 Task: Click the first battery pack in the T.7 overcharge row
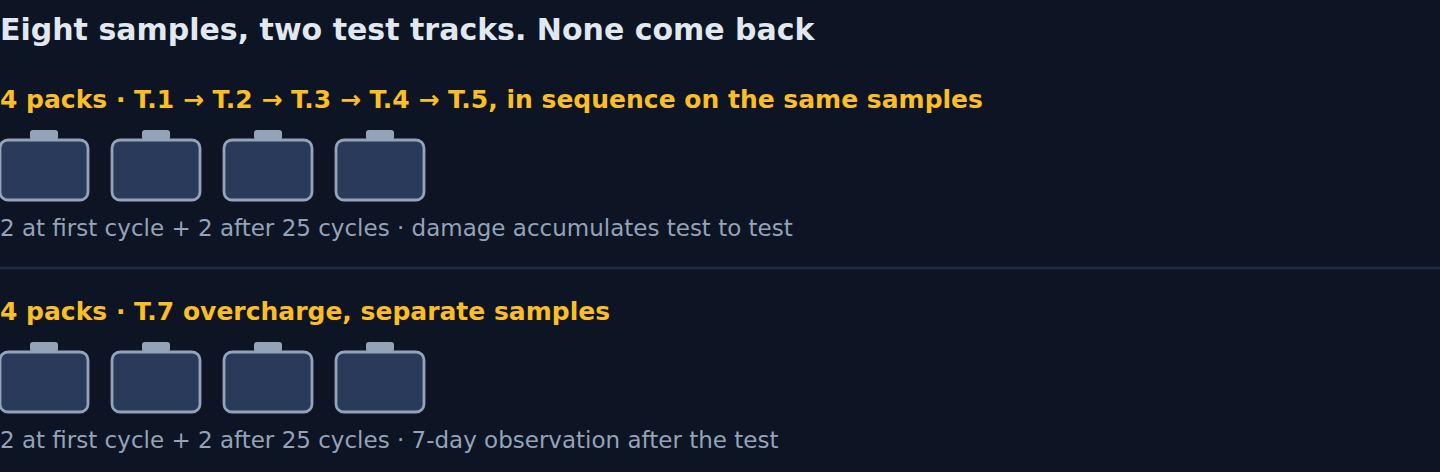coord(44,378)
